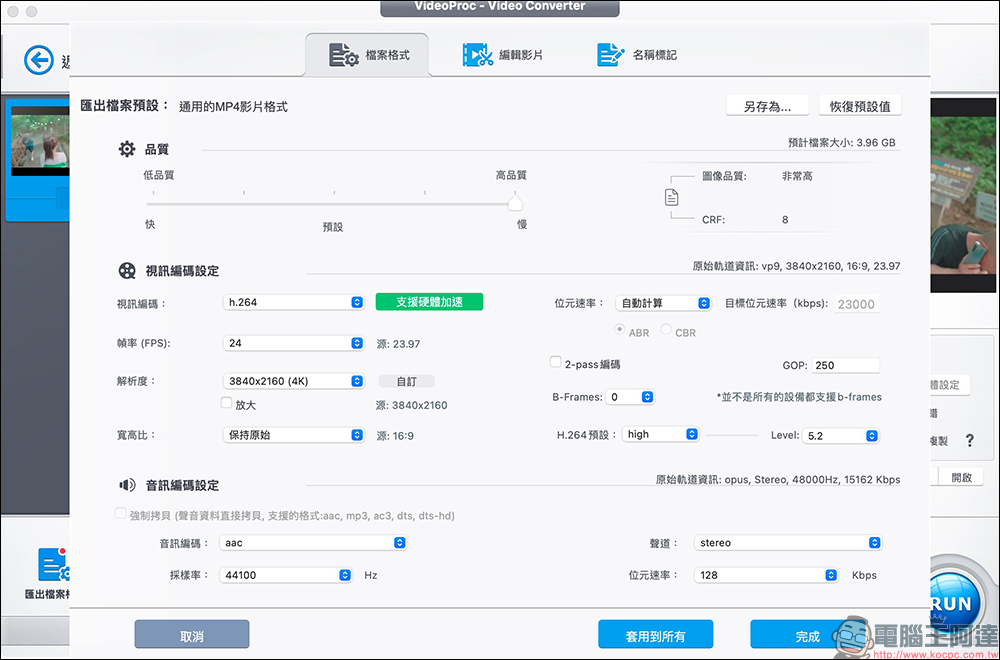Click the image quality document icon
Viewport: 1000px width, 660px height.
(672, 197)
